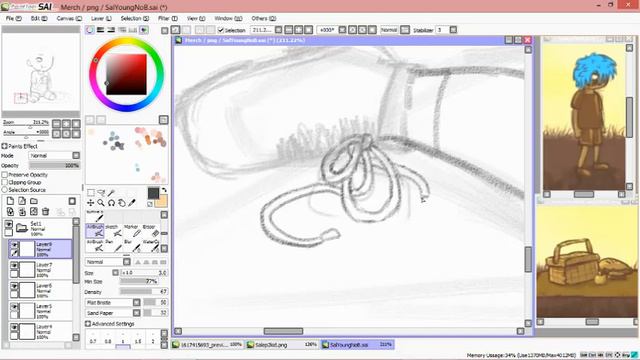Select the Marker brush
640x360 pixels.
[133, 231]
